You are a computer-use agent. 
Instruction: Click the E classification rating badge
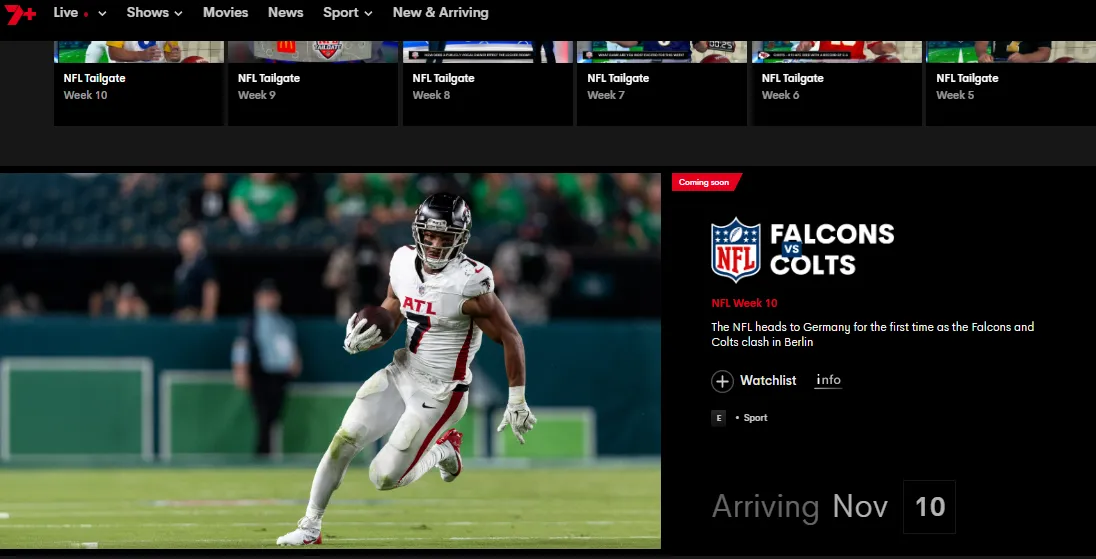click(718, 418)
